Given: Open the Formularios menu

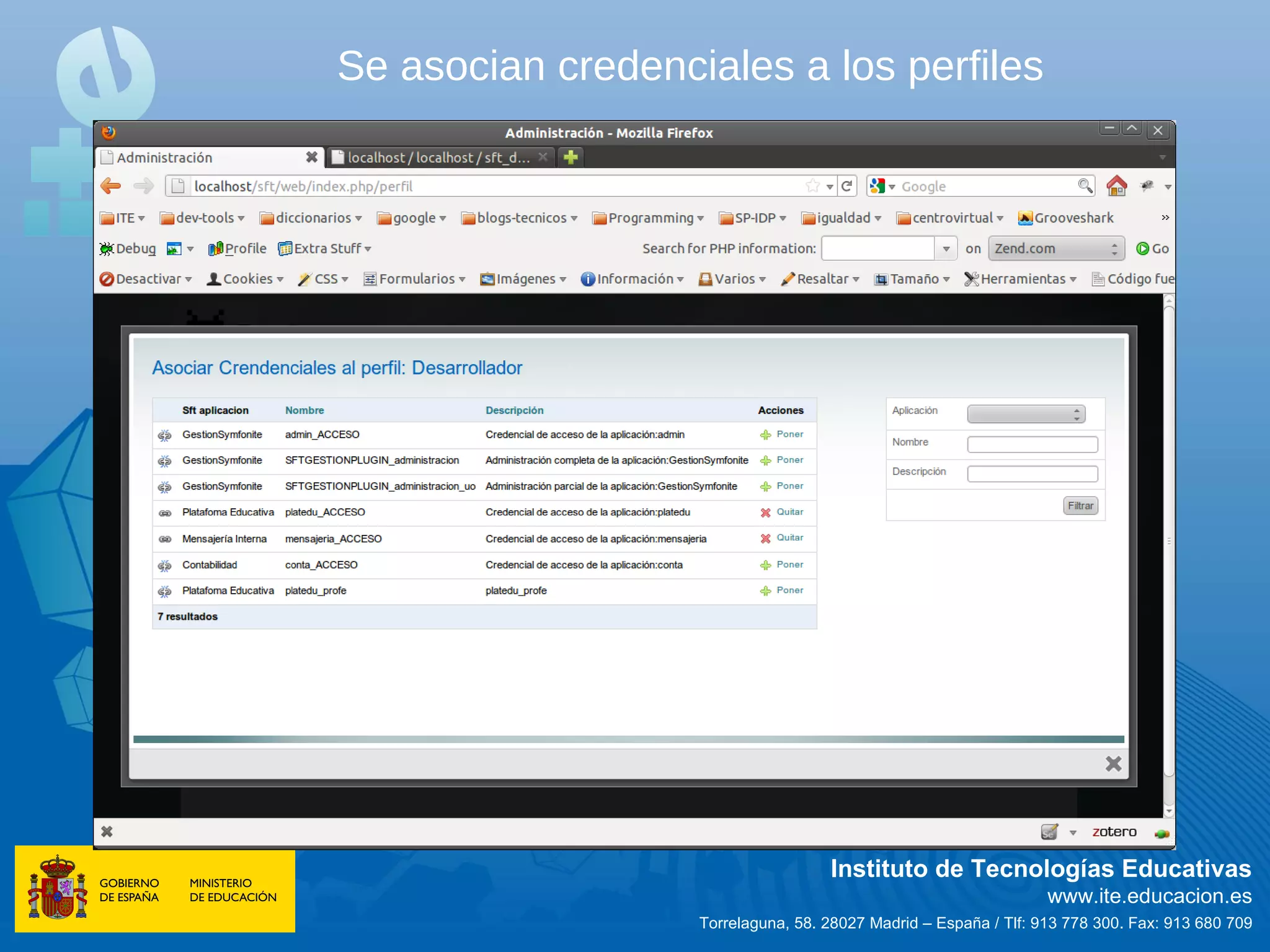Looking at the screenshot, I should click(414, 279).
